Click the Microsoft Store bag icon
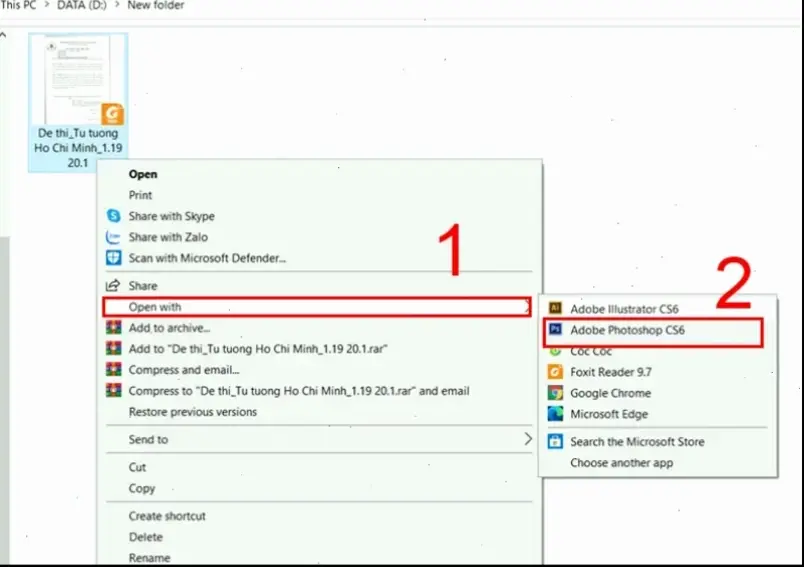 [x=555, y=441]
